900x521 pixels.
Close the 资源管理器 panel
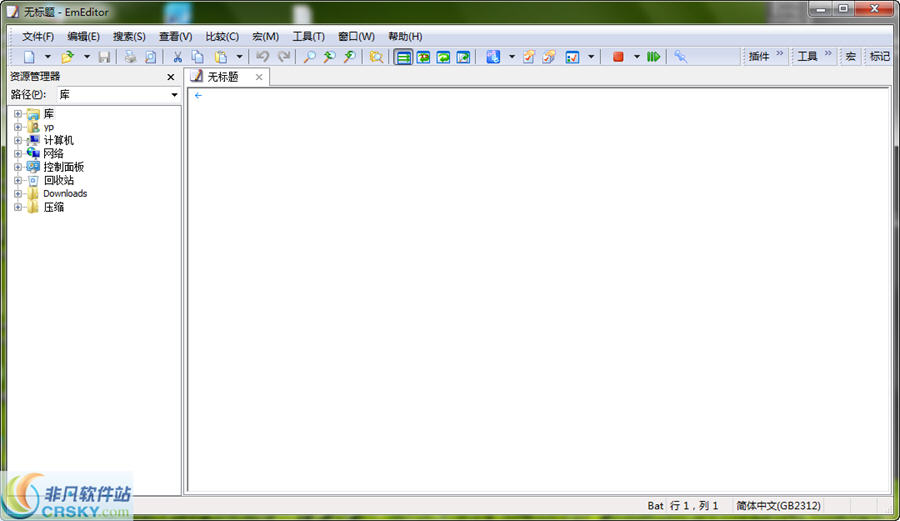(170, 77)
